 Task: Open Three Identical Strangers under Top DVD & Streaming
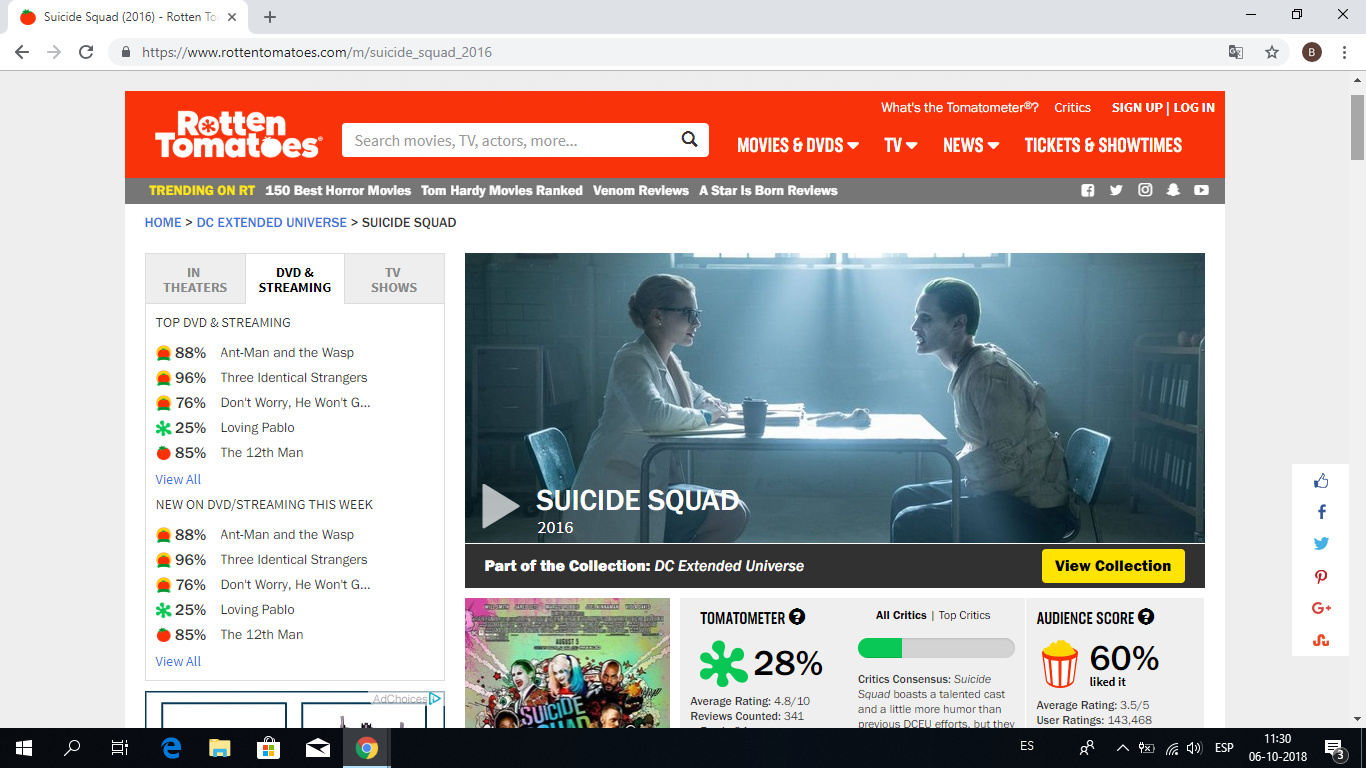click(293, 378)
